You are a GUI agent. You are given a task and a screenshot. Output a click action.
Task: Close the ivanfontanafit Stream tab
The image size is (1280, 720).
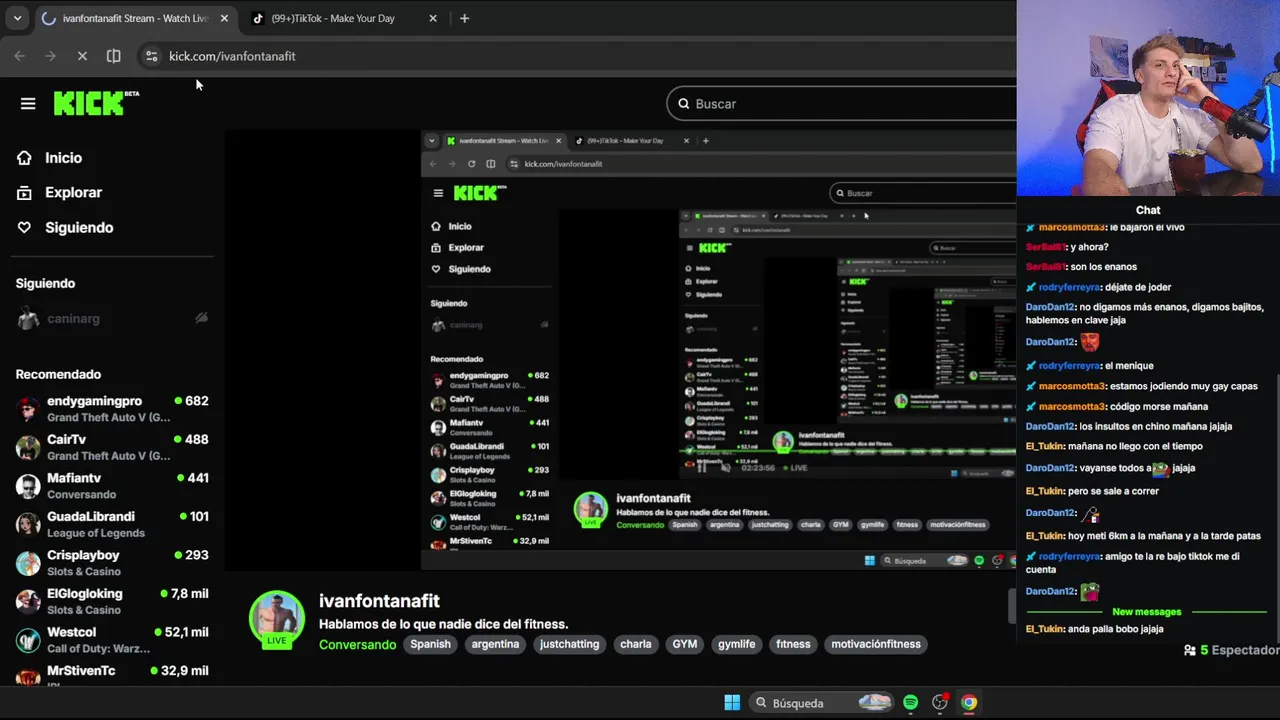click(224, 18)
